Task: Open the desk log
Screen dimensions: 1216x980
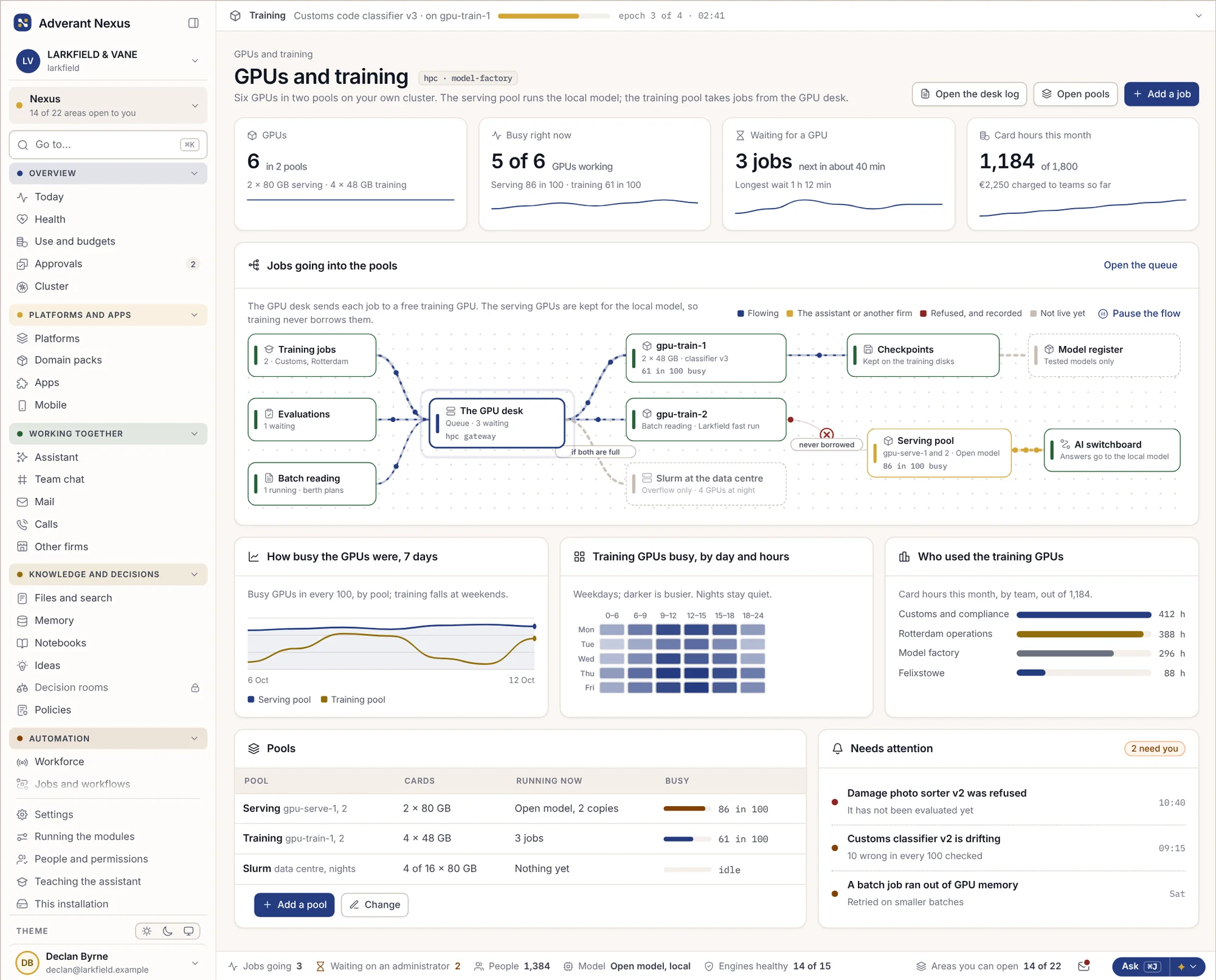Action: pos(969,94)
